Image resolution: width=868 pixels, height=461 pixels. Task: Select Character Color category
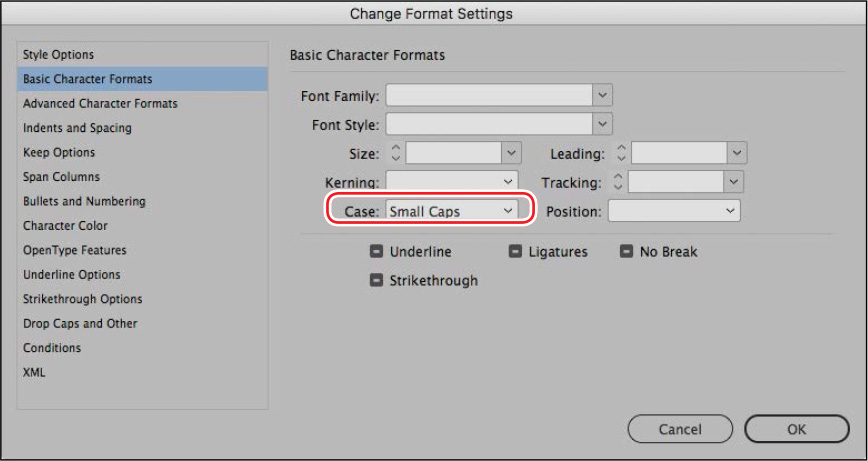point(65,226)
